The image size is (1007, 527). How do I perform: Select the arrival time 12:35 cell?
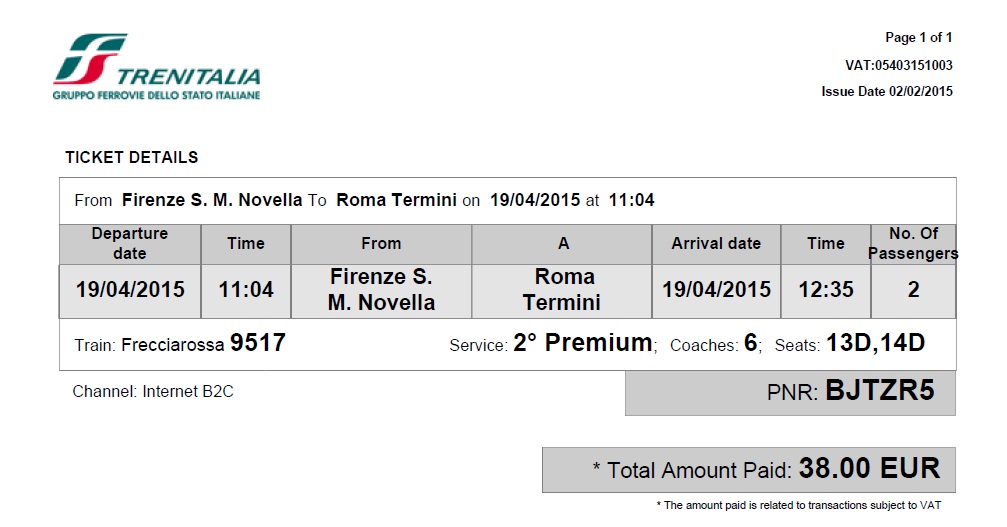826,291
